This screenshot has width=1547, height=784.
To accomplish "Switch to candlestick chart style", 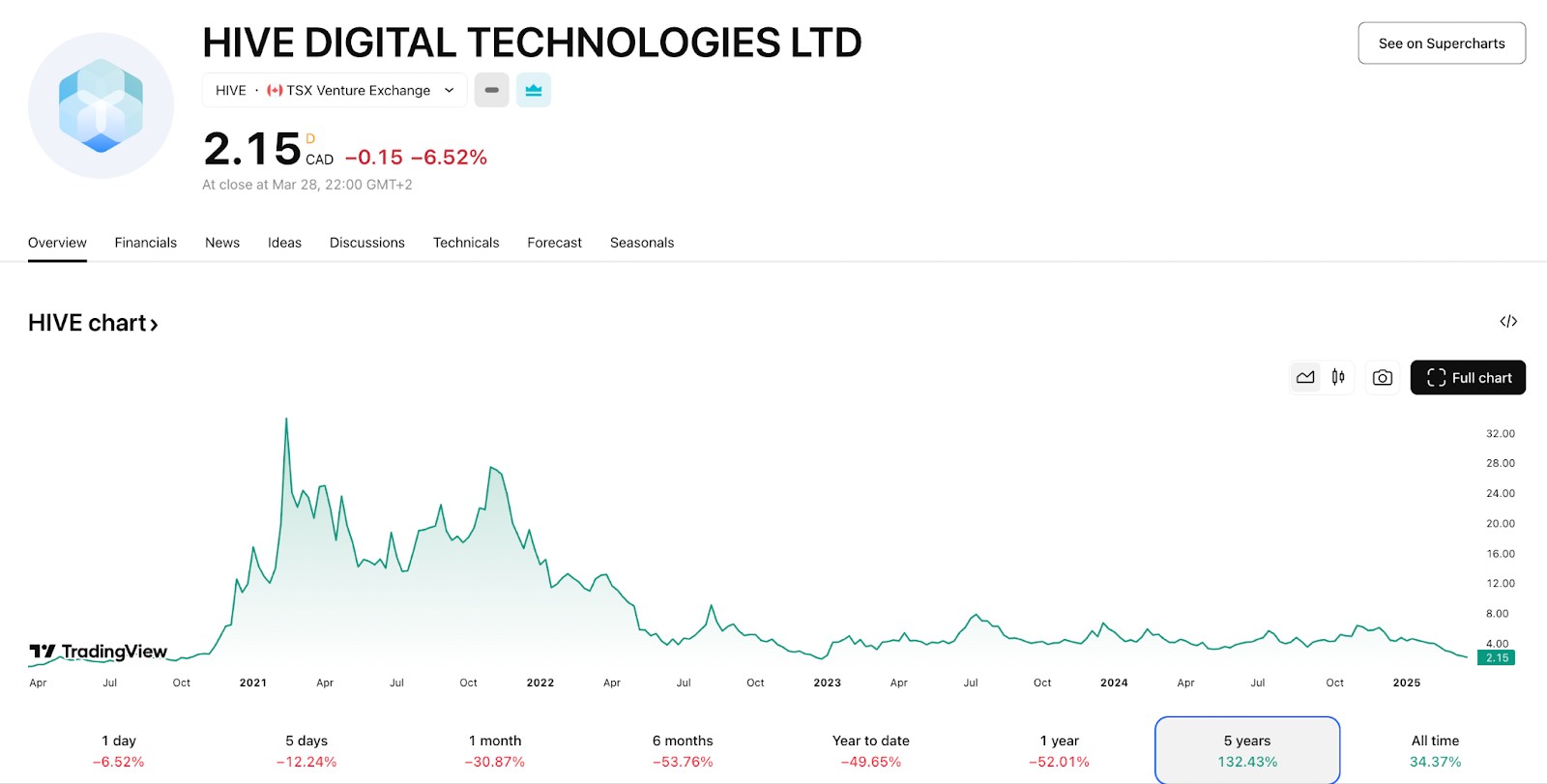I will (1338, 377).
